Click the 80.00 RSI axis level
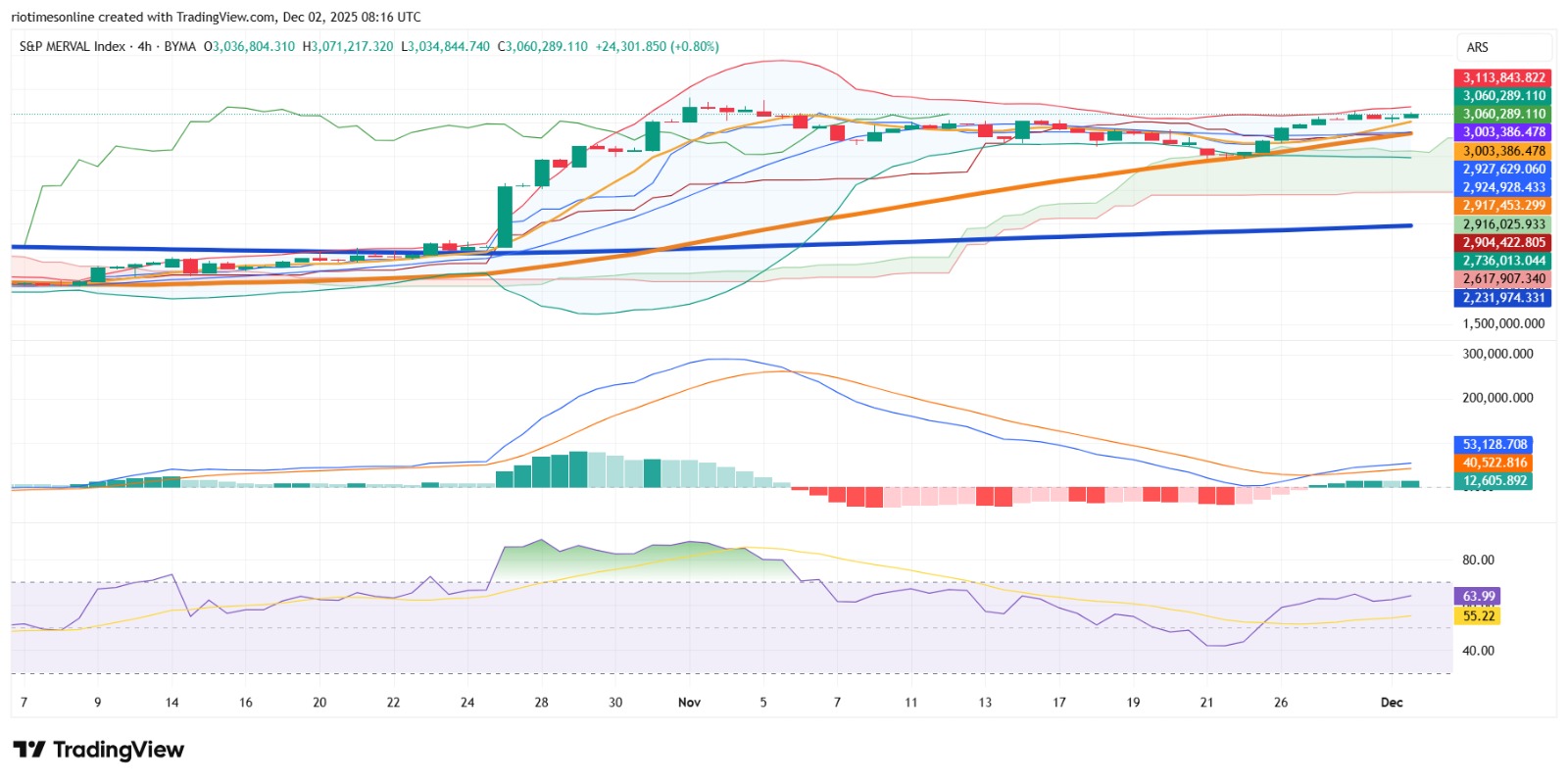1568x782 pixels. [x=1478, y=561]
